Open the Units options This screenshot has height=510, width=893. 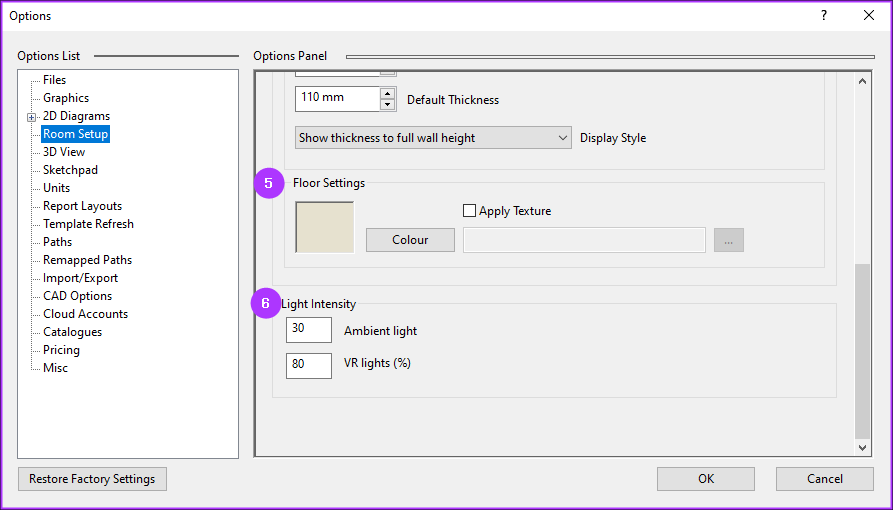coord(56,188)
